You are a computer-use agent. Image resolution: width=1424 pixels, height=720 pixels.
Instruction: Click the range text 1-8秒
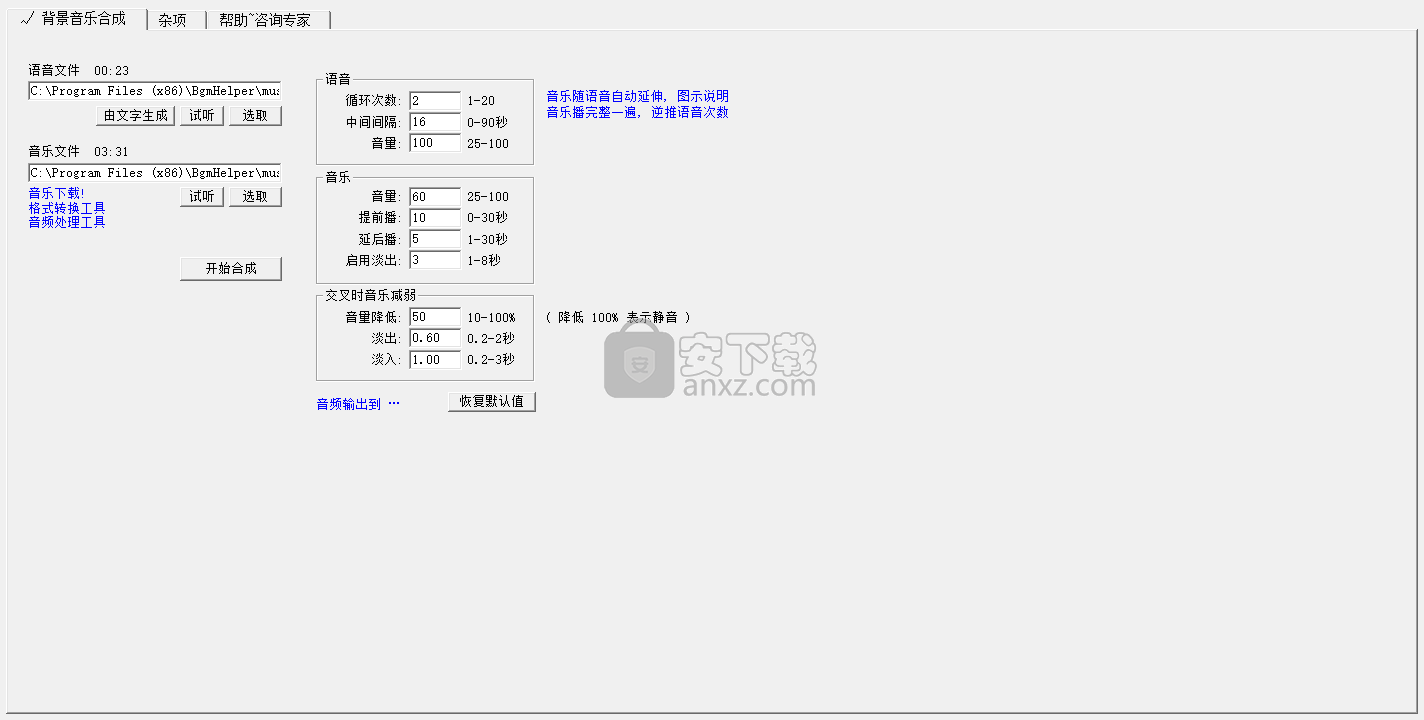[484, 260]
